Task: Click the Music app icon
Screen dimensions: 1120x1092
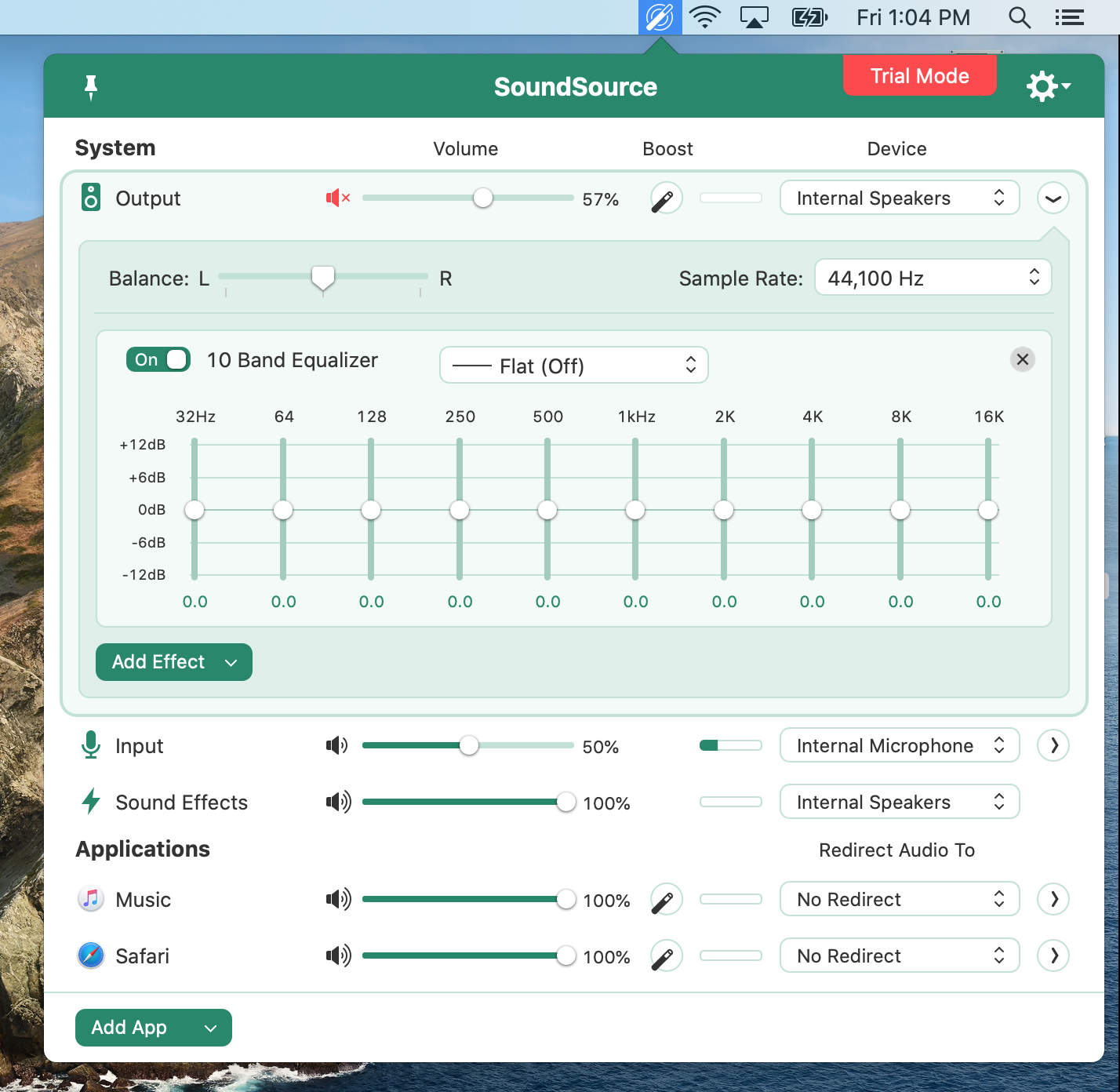Action: coord(91,899)
